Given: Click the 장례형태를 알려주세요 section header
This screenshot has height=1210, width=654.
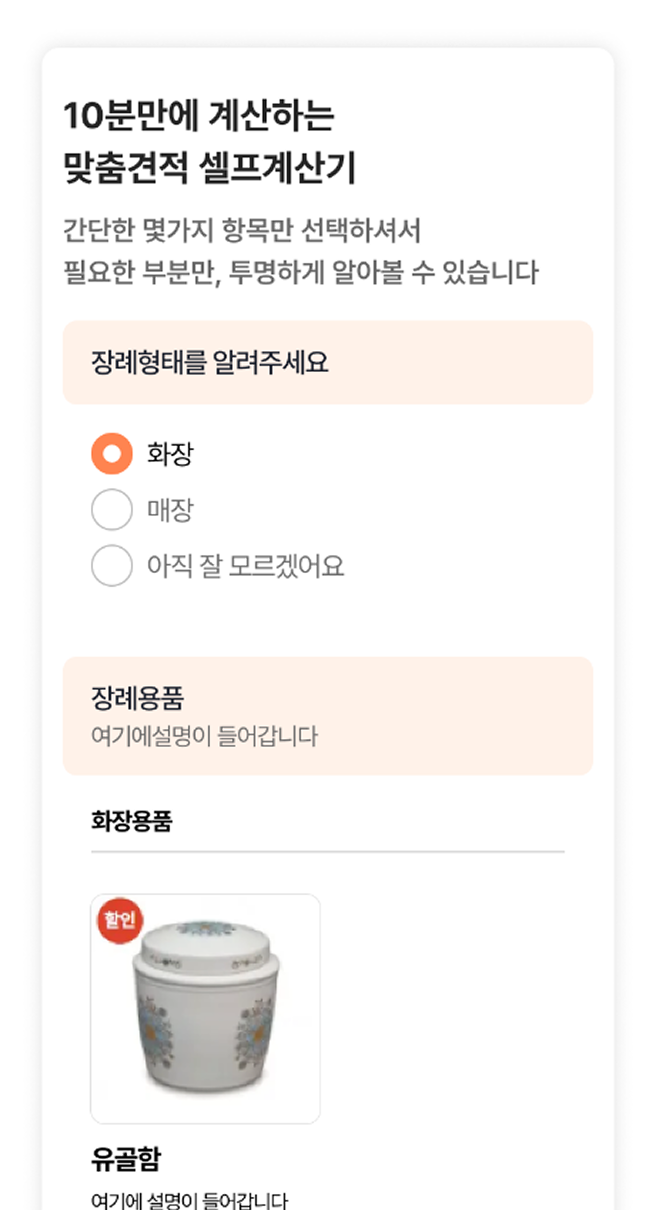Looking at the screenshot, I should [210, 362].
